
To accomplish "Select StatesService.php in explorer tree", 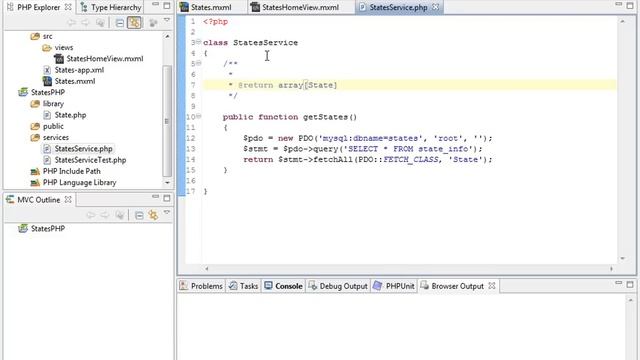I will click(83, 149).
